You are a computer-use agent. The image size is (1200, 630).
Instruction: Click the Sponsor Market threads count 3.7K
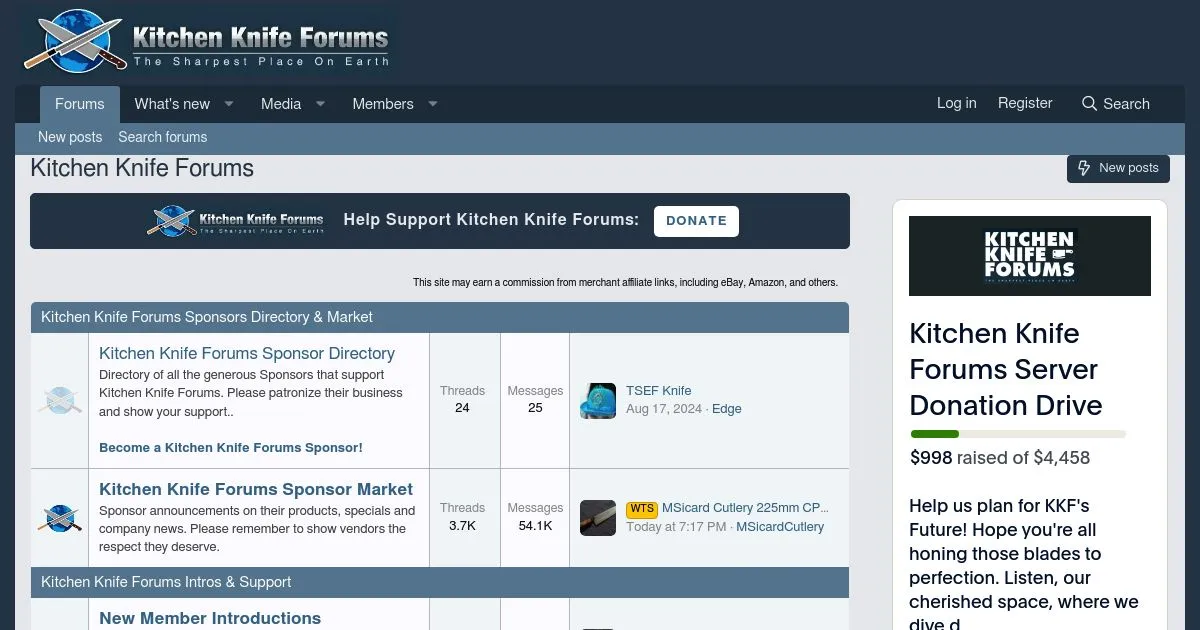[462, 526]
